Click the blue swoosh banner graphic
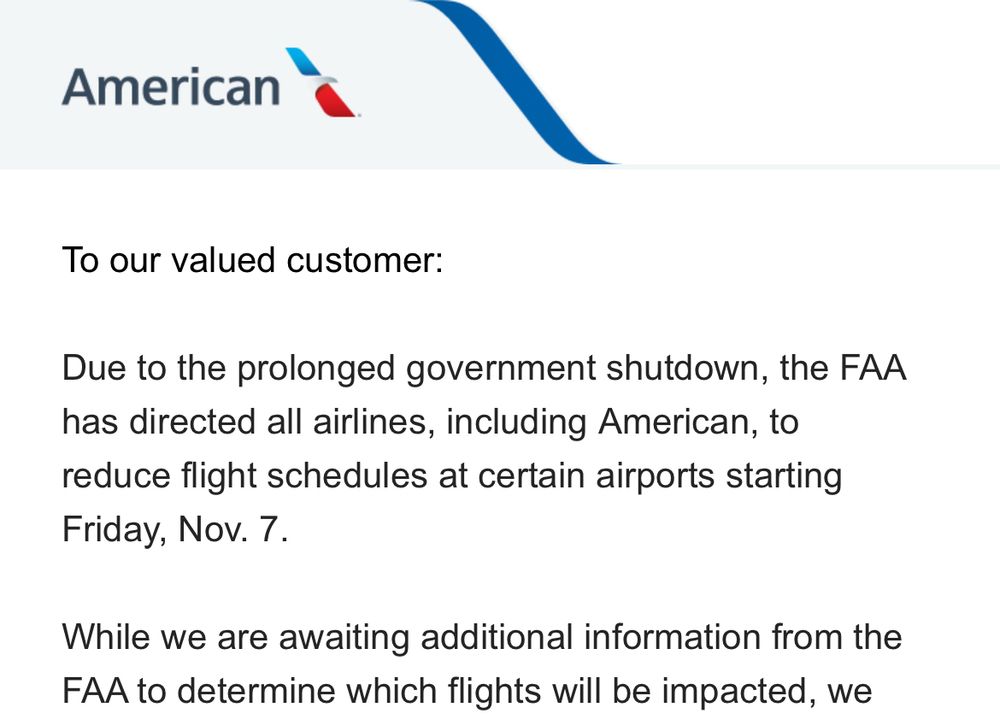Image resolution: width=1000 pixels, height=721 pixels. [x=518, y=82]
